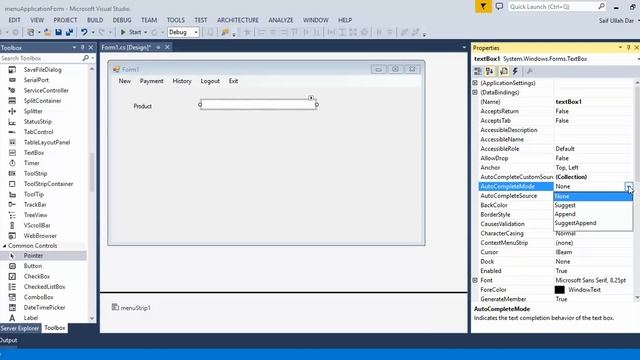Viewport: 640px width, 360px height.
Task: Click the textBox1 control on the form
Action: click(x=258, y=105)
